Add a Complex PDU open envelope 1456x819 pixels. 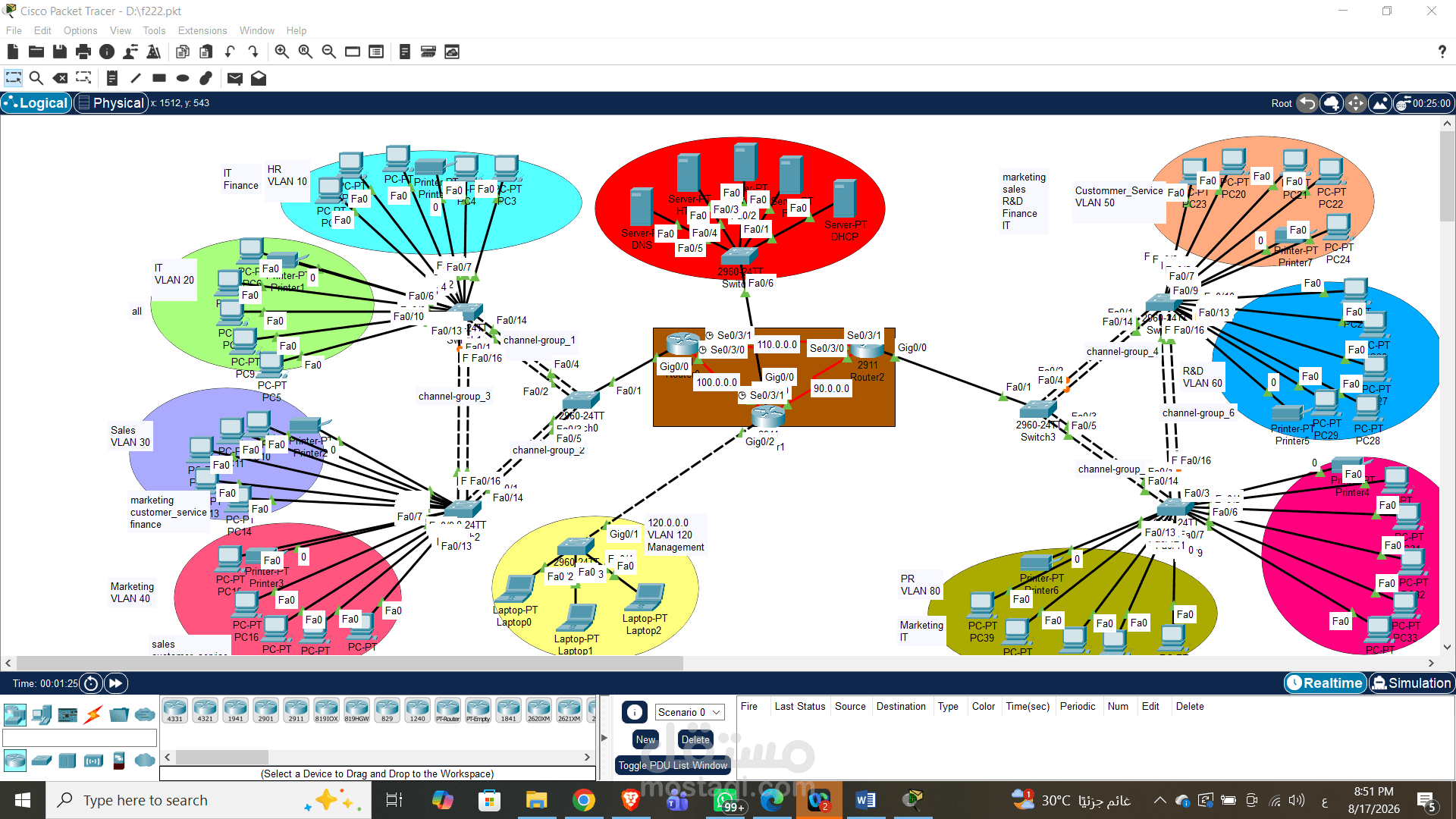tap(259, 78)
